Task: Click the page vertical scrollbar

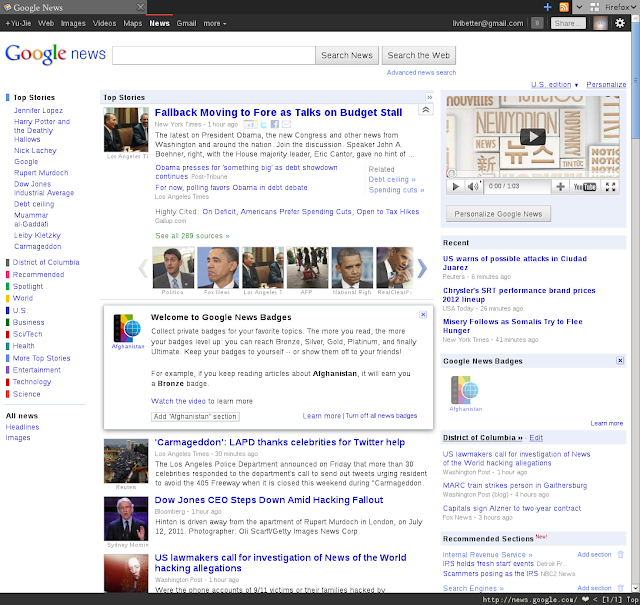Action: coord(635,82)
